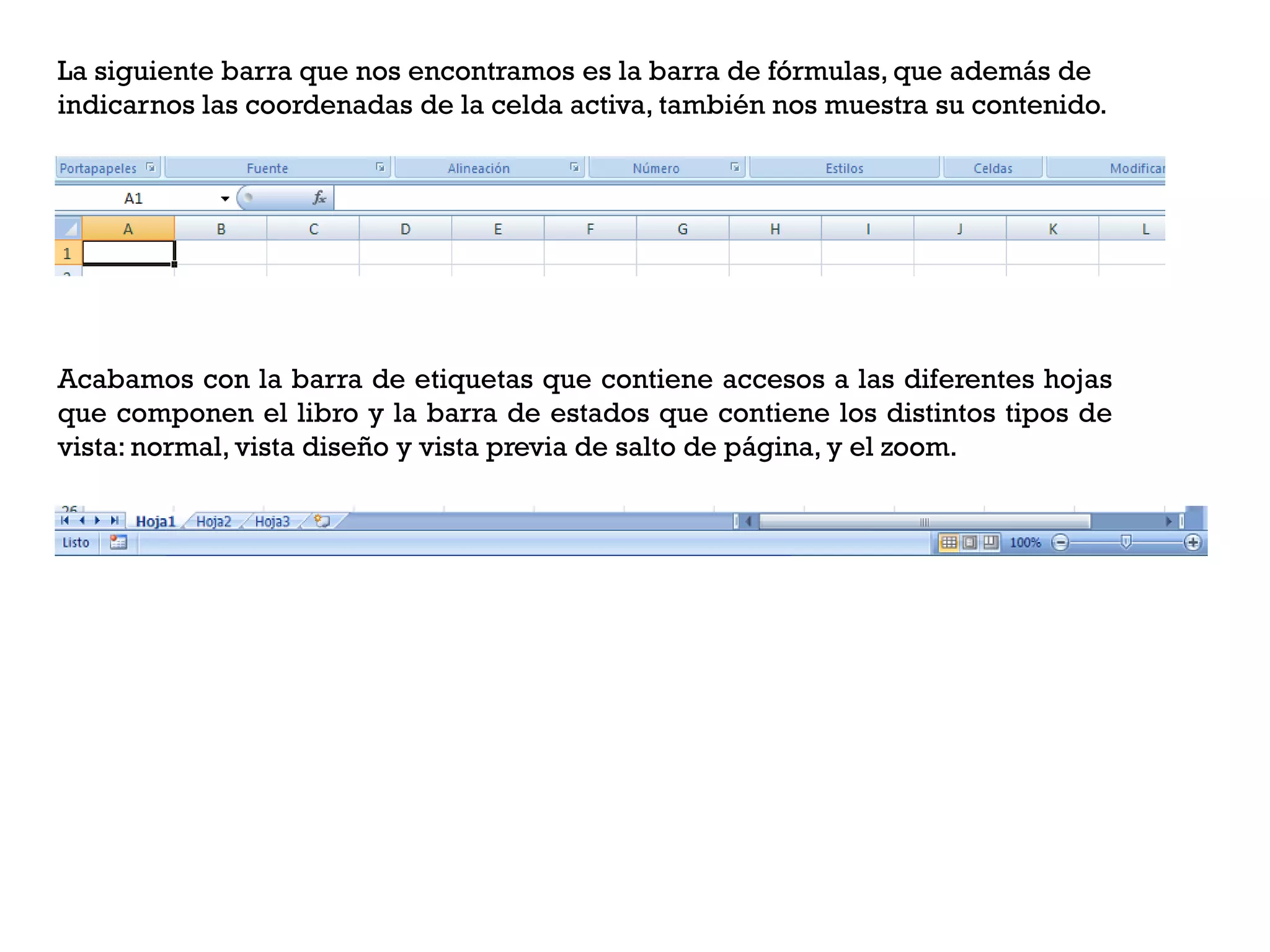Click the 100% zoom level button
This screenshot has height=952, width=1270.
[x=1025, y=542]
